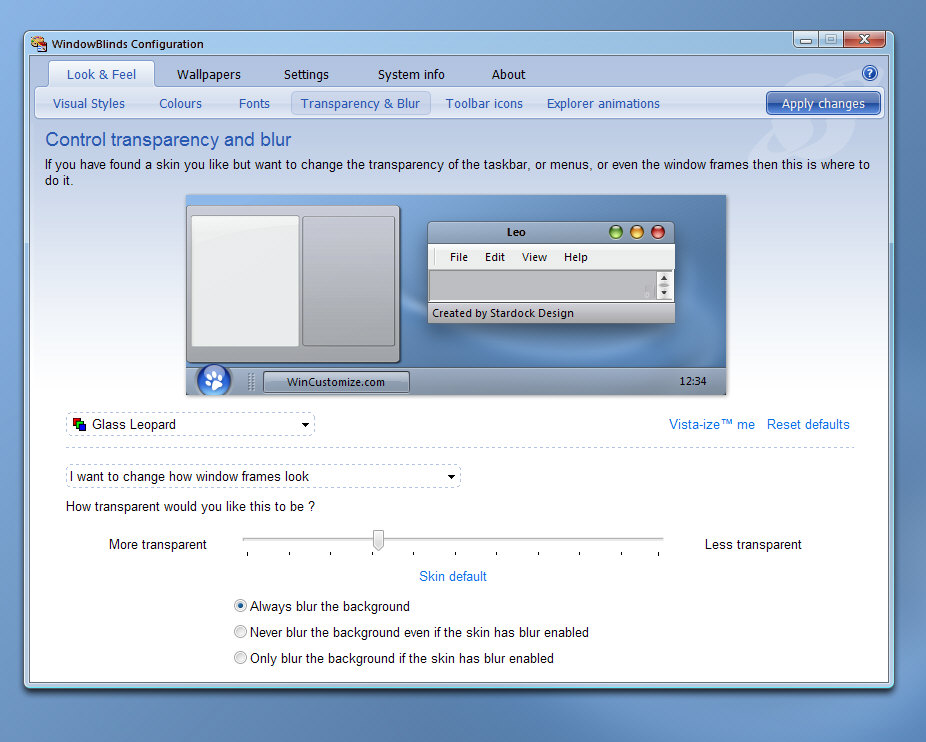926x742 pixels.
Task: Select Never blur the background option
Action: coord(240,632)
